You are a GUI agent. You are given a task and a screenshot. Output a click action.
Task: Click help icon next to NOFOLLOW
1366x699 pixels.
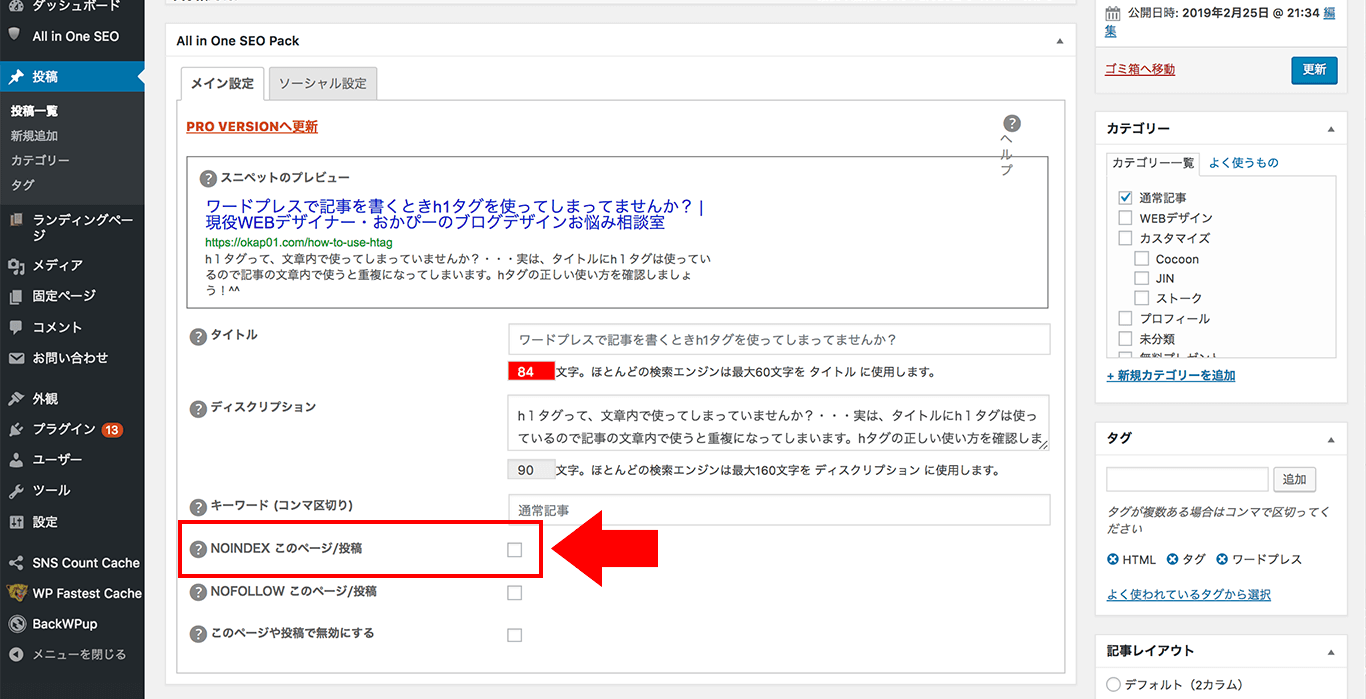pos(198,592)
